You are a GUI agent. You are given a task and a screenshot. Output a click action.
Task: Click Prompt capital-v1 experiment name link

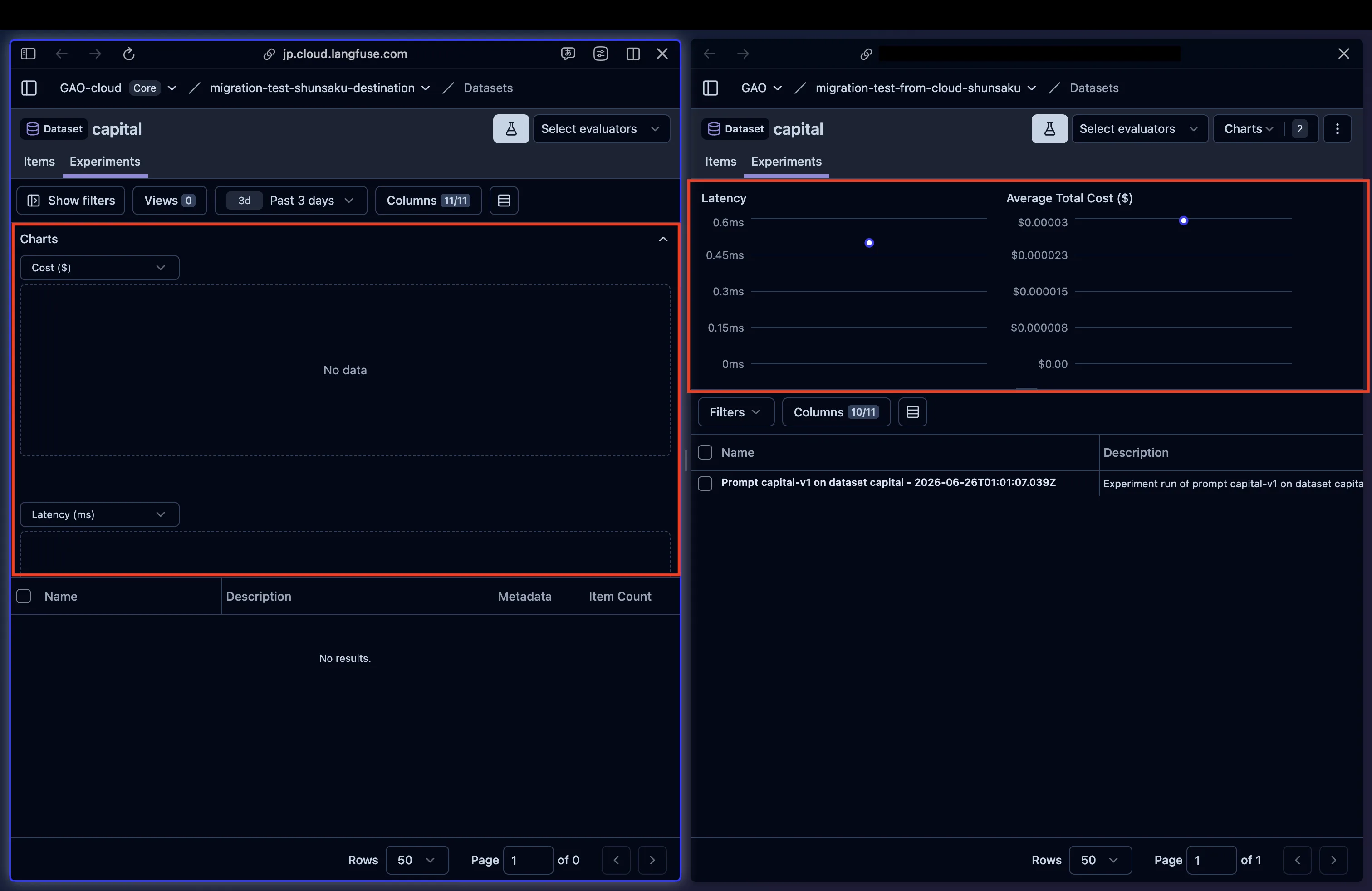[888, 482]
